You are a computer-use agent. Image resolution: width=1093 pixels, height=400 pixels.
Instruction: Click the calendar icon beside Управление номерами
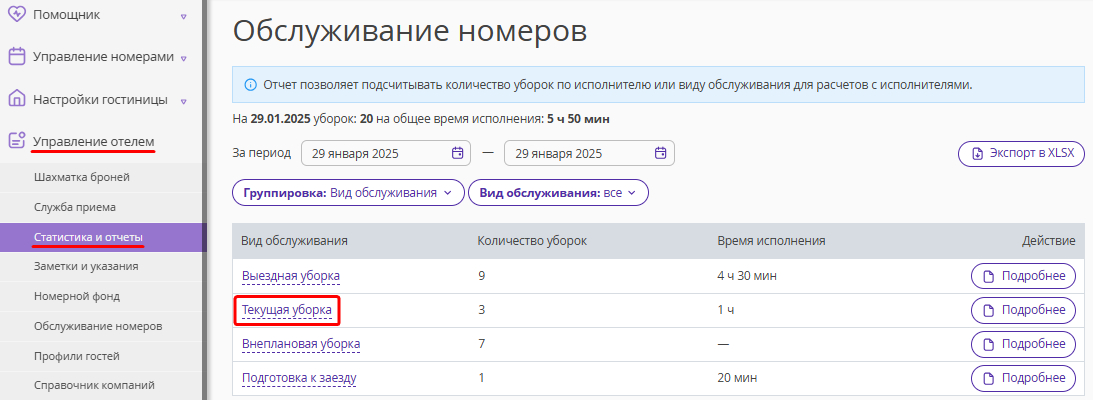(x=17, y=56)
